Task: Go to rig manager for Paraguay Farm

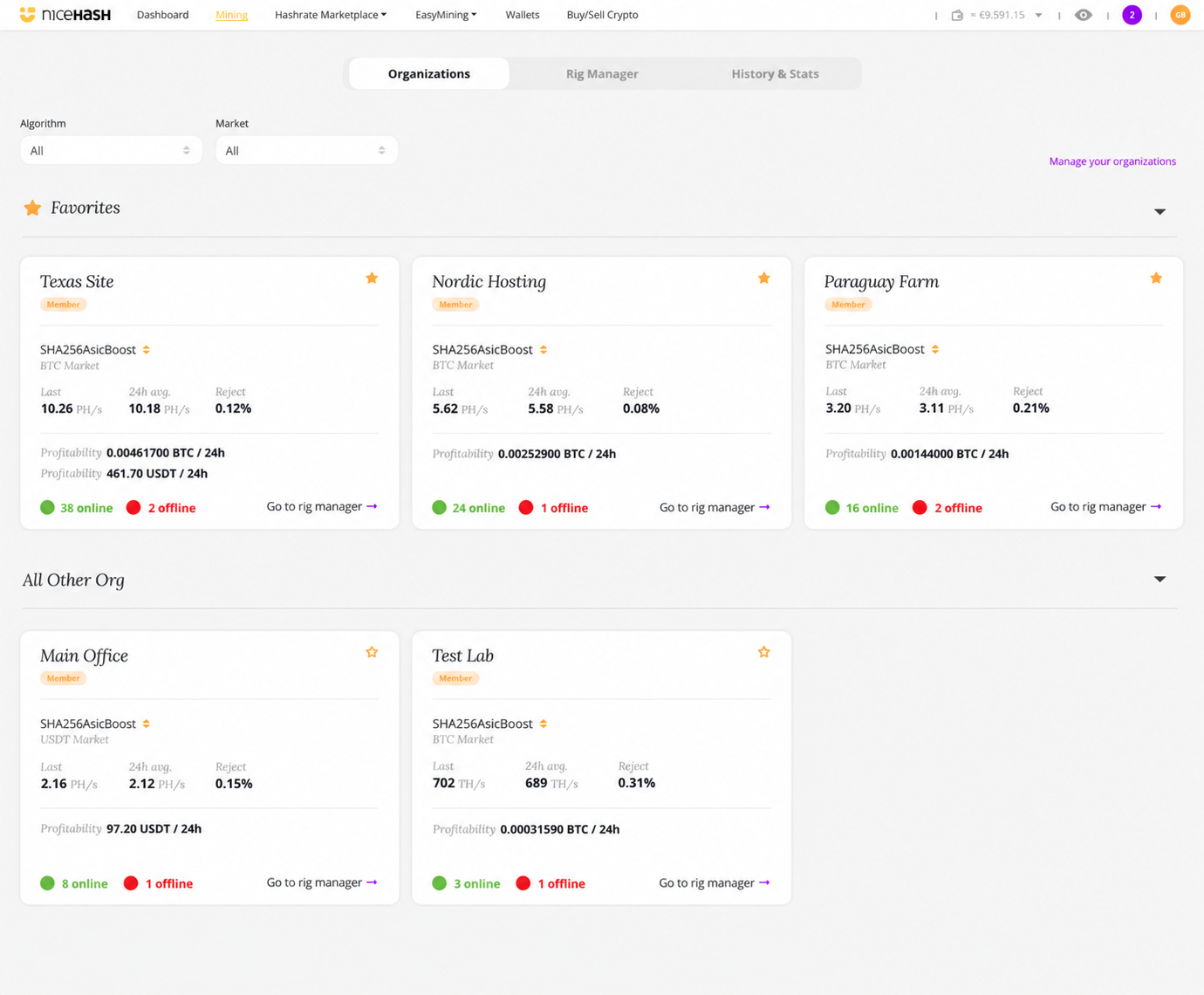Action: [x=1106, y=506]
